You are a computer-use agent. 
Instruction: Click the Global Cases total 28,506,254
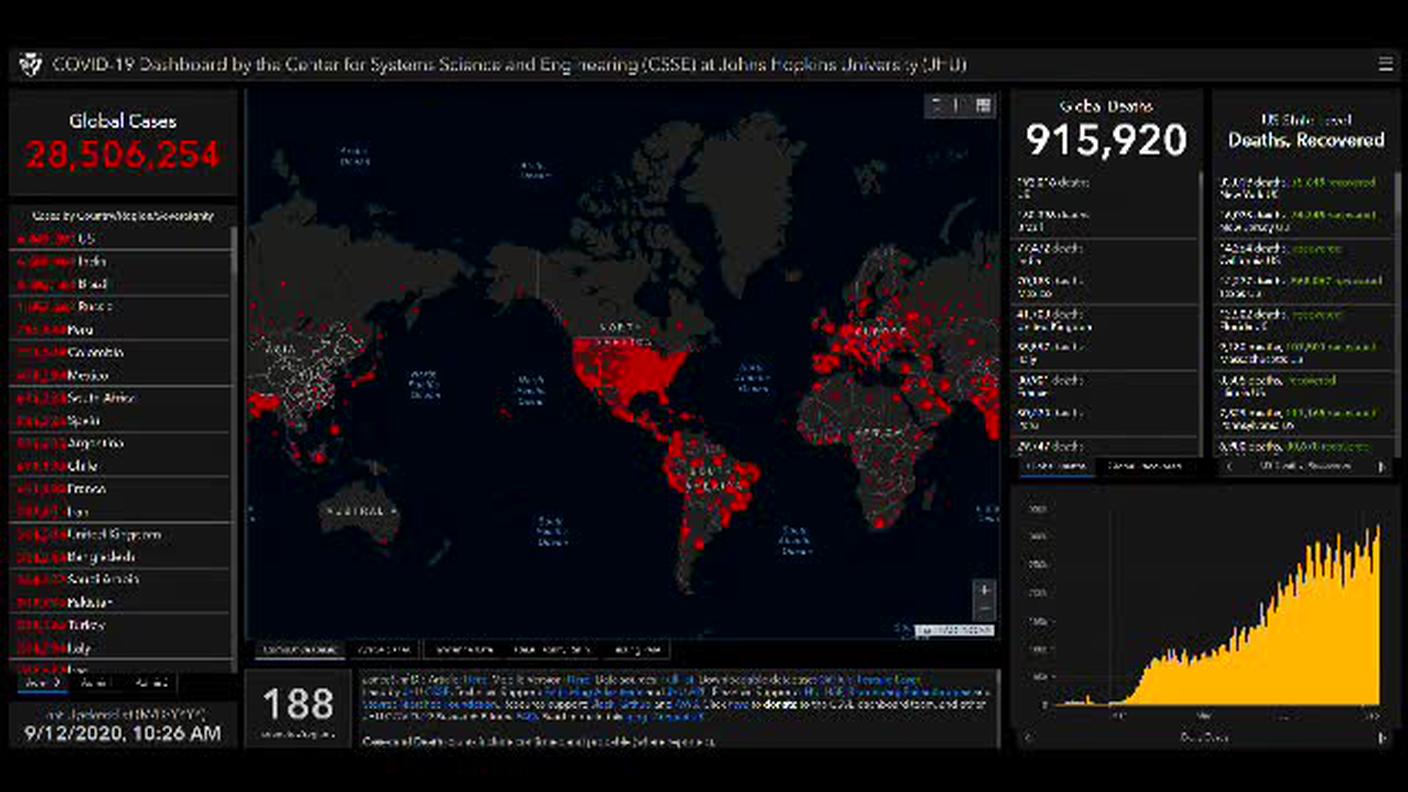point(123,155)
